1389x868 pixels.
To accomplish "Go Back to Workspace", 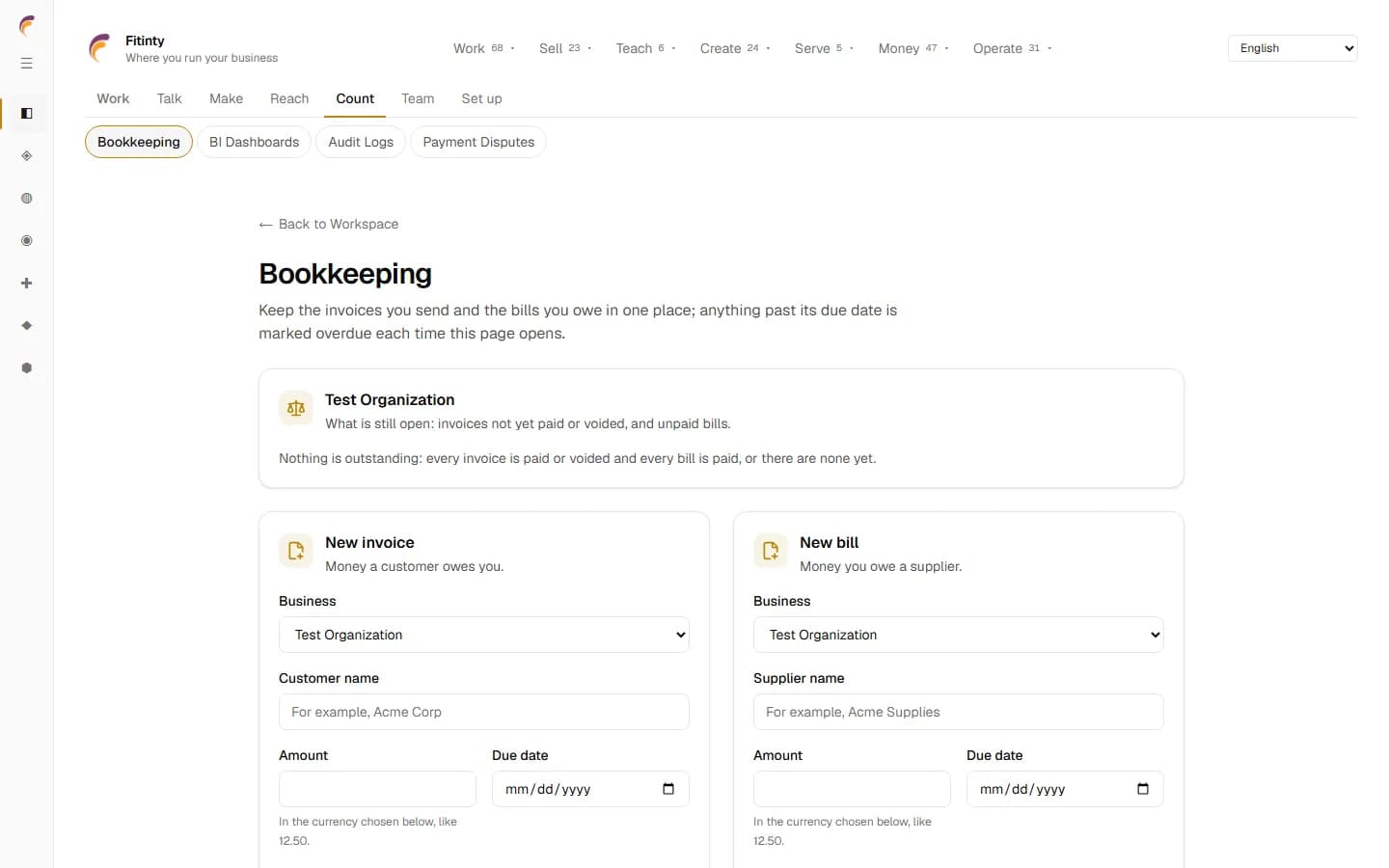I will click(x=329, y=224).
